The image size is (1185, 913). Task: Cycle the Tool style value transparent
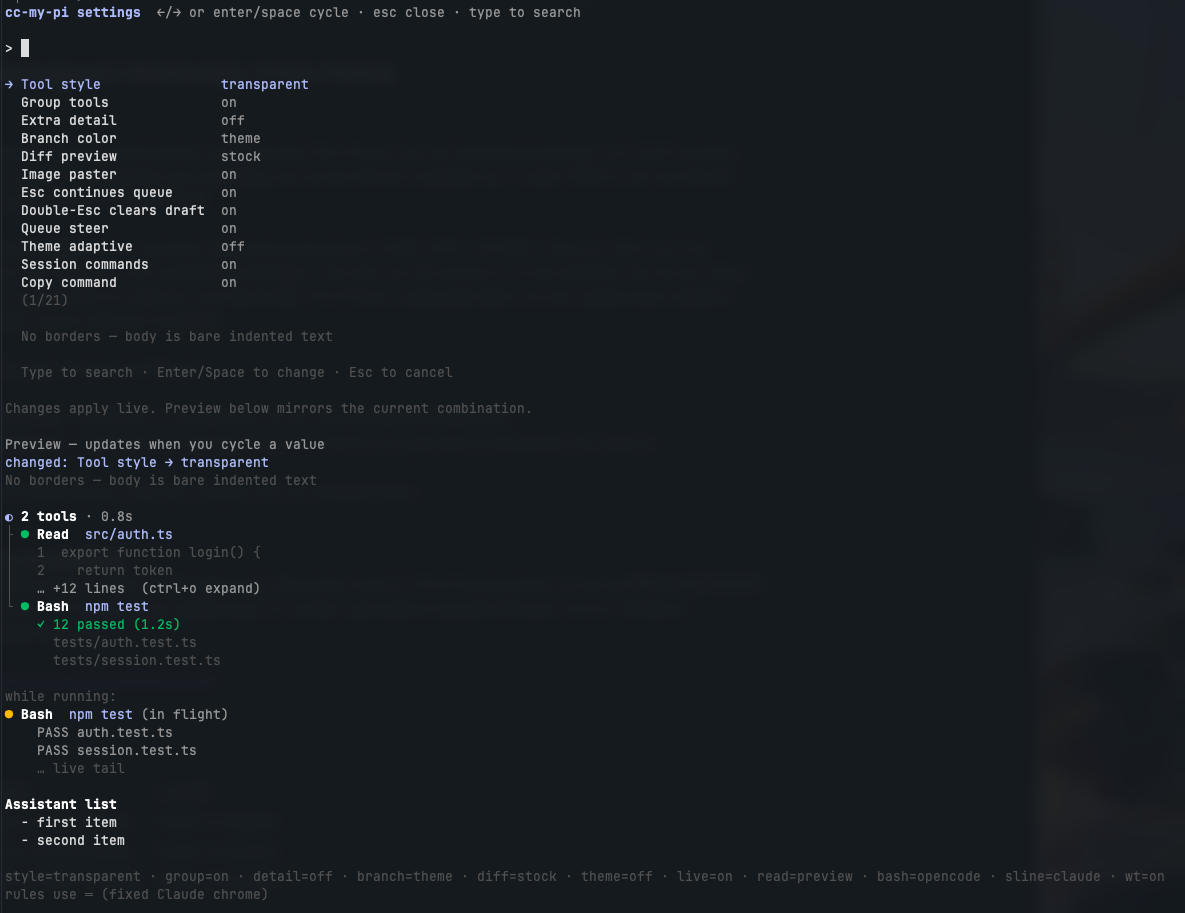tap(265, 85)
